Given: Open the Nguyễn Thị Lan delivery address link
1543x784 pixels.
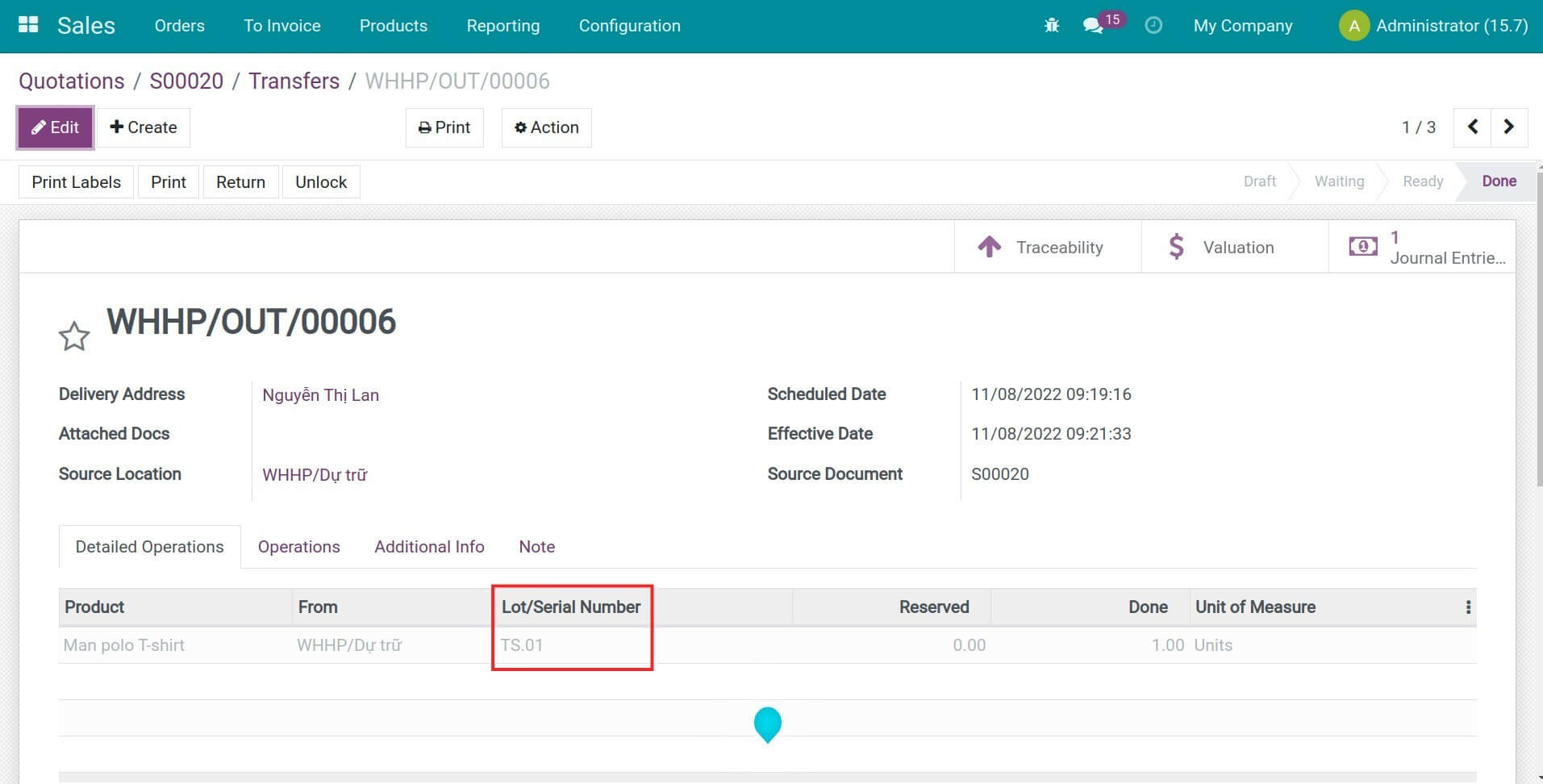Looking at the screenshot, I should coord(320,395).
